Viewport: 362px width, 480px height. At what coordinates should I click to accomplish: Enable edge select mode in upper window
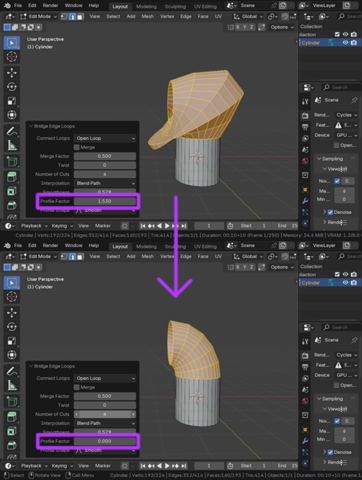(x=72, y=16)
